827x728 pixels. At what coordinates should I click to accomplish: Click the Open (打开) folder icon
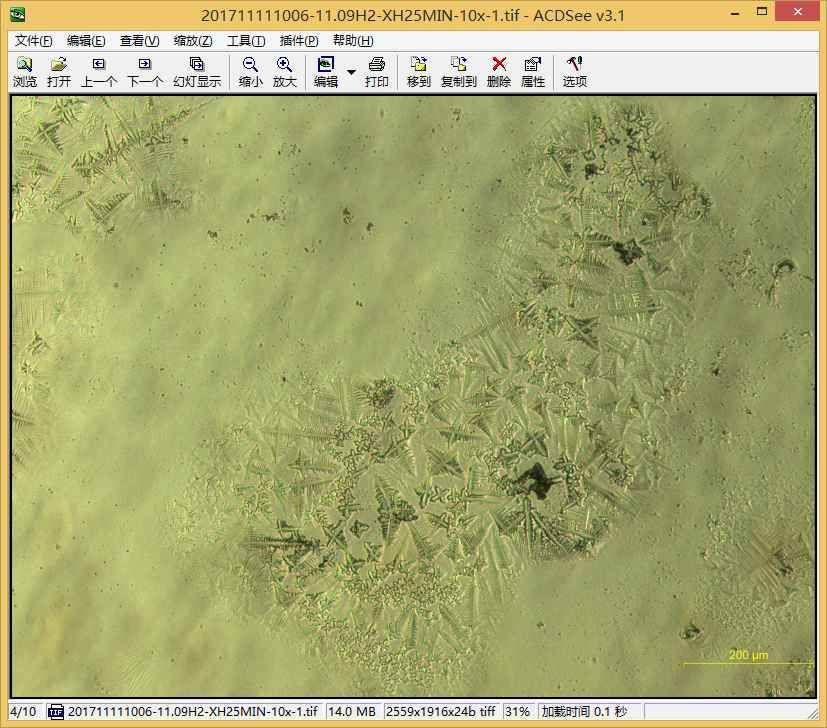click(59, 72)
